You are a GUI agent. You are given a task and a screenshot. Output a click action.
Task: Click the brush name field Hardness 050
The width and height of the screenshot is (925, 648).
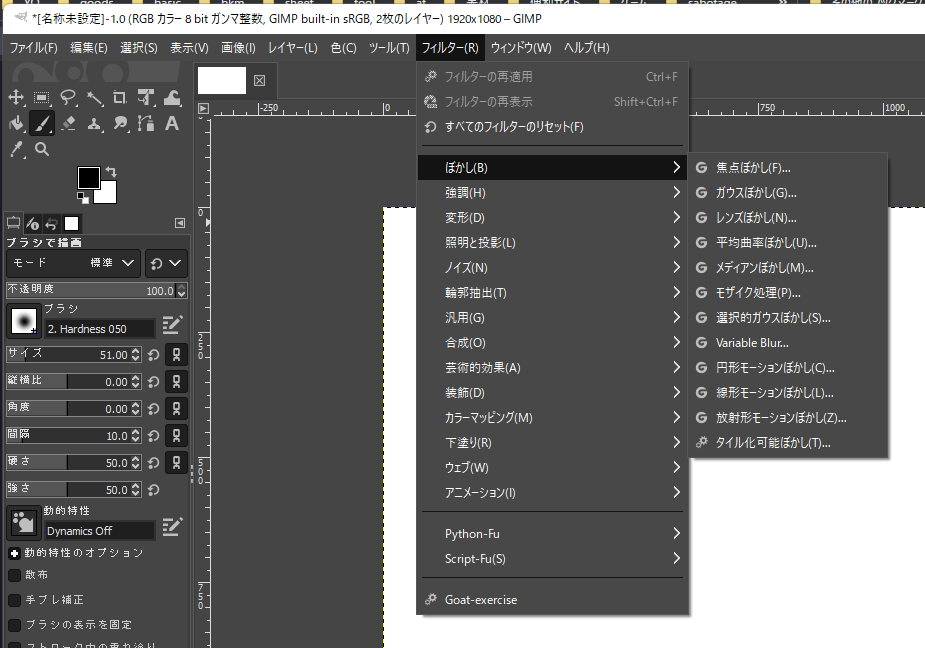tap(99, 328)
